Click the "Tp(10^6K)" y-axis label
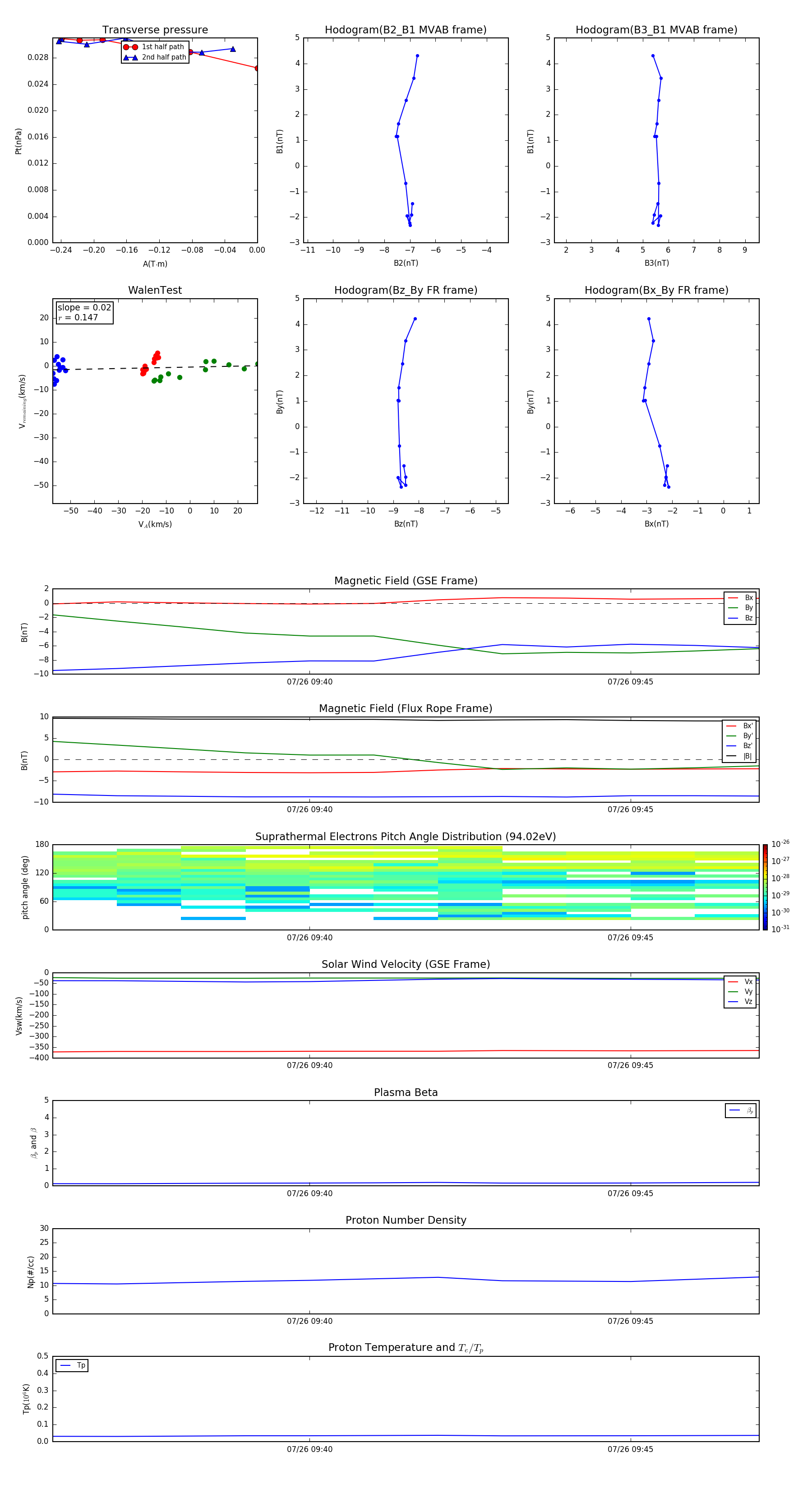The image size is (812, 1489). 27,1399
